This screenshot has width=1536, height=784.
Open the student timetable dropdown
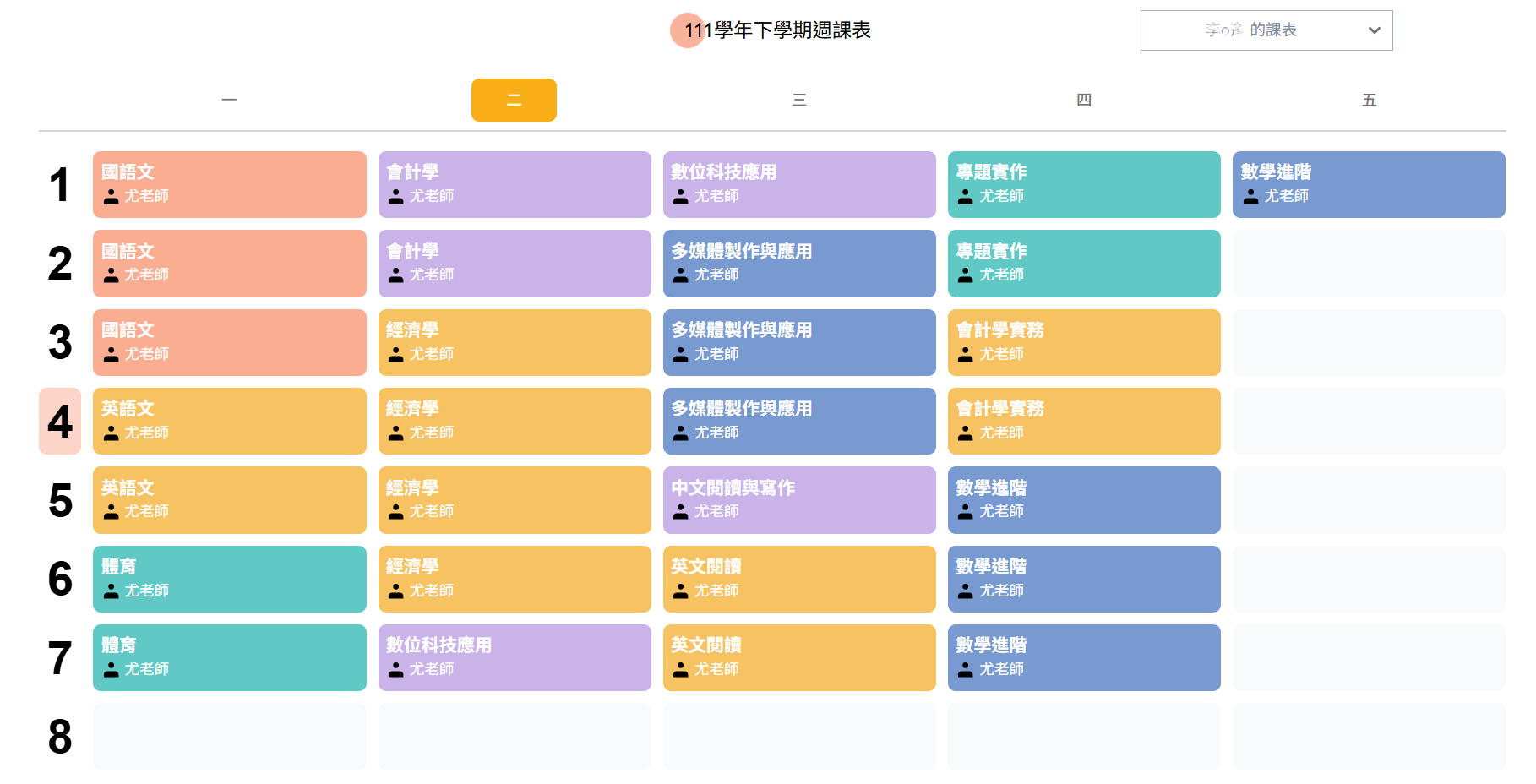click(x=1266, y=30)
